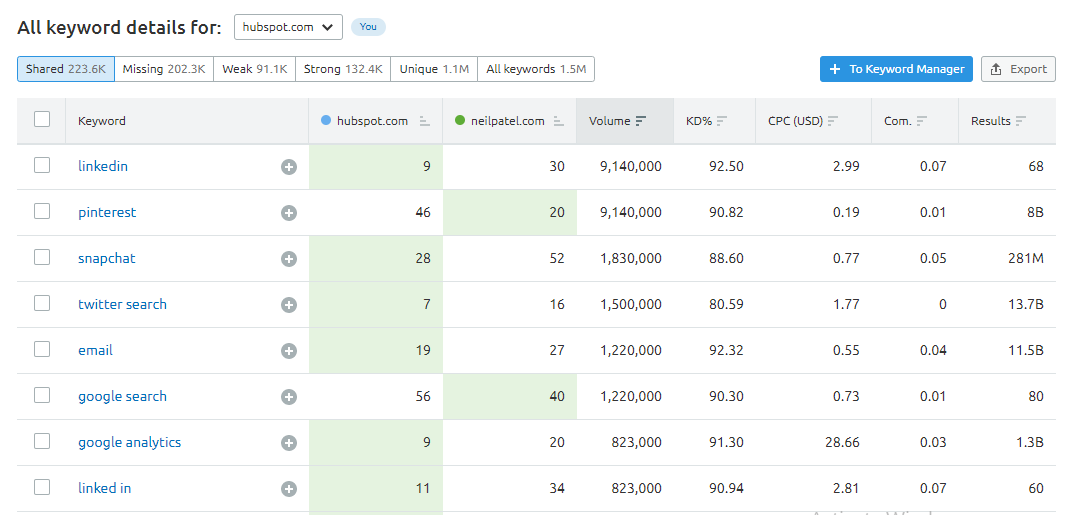
Task: Select the All keywords 1.5M tab
Action: (x=536, y=69)
